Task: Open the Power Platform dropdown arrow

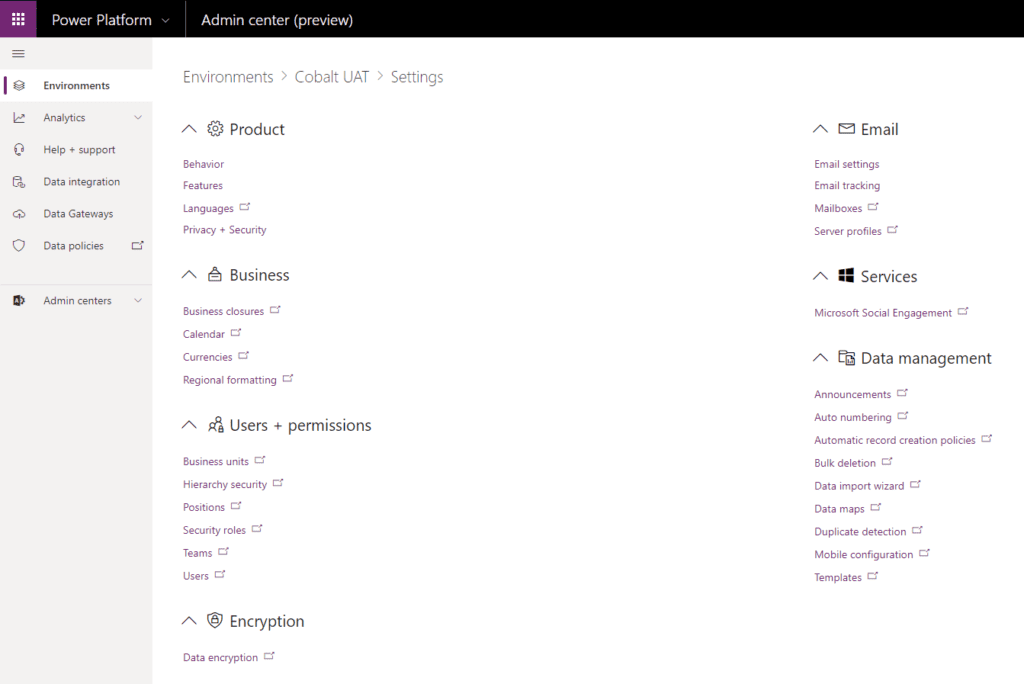Action: pos(166,20)
